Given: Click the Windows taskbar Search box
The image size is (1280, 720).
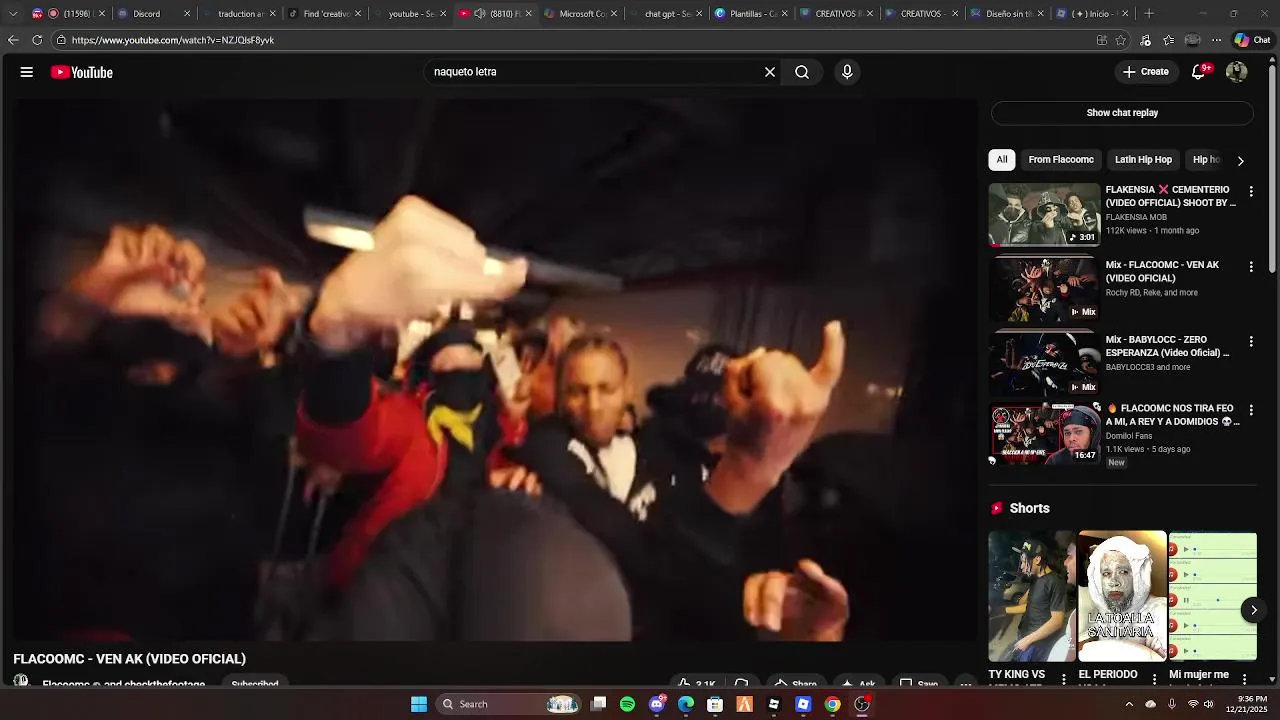Looking at the screenshot, I should tap(509, 704).
